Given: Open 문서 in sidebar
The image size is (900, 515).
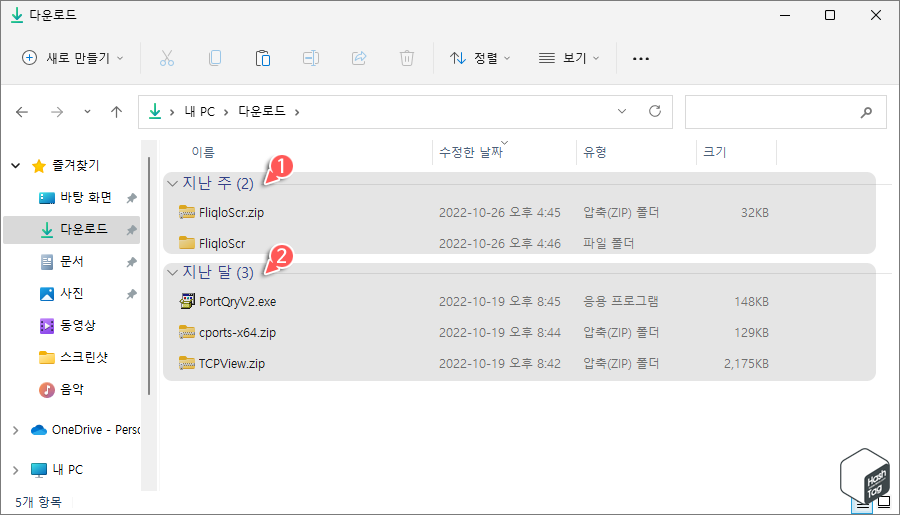Looking at the screenshot, I should [72, 262].
